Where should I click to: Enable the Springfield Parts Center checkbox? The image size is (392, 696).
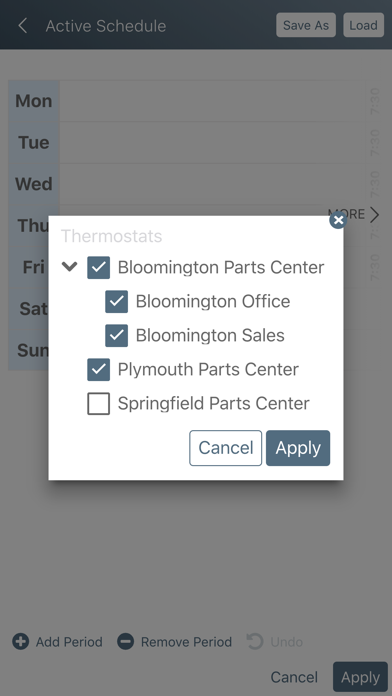tap(99, 403)
